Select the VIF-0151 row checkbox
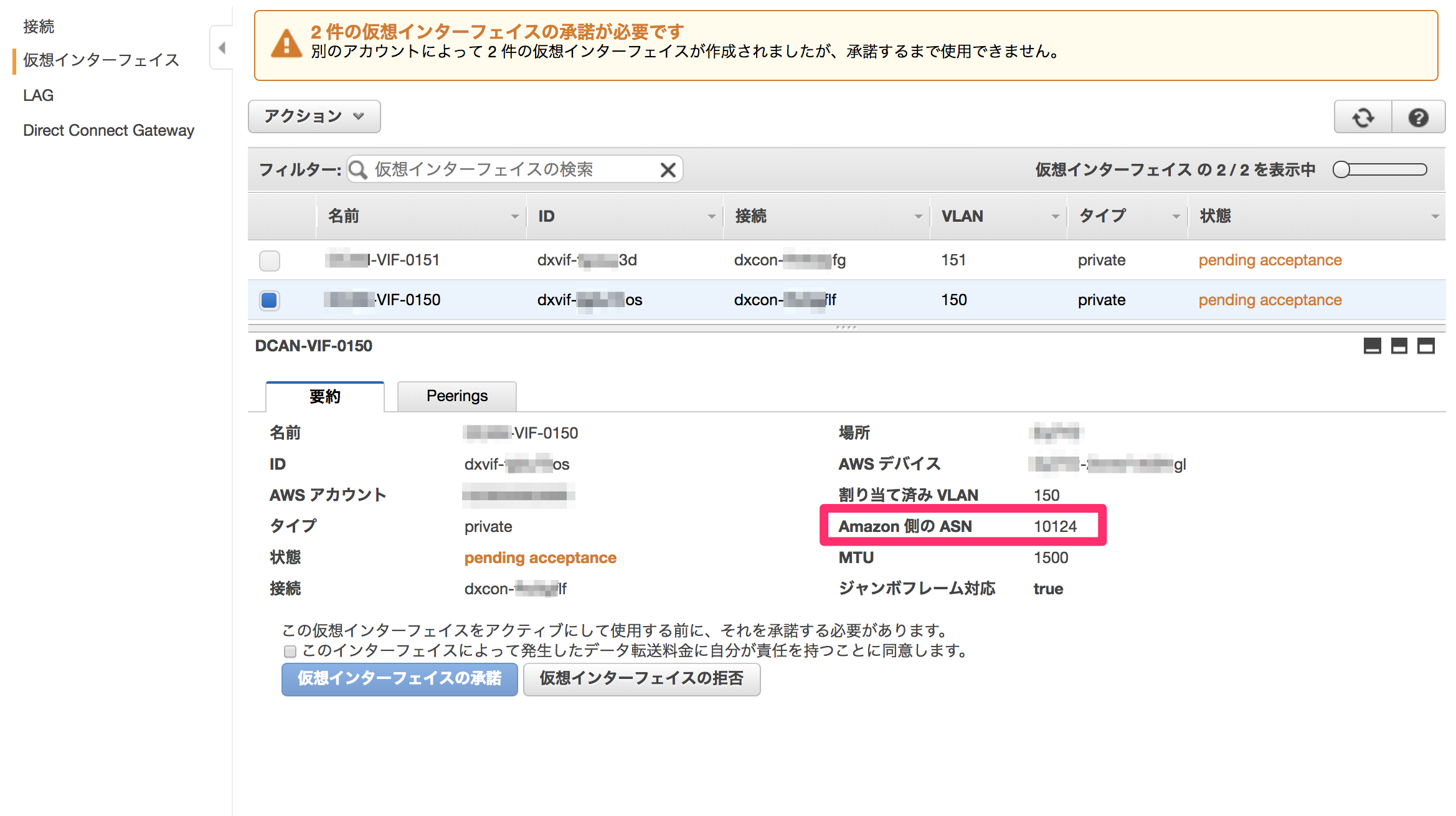The height and width of the screenshot is (816, 1456). click(270, 260)
